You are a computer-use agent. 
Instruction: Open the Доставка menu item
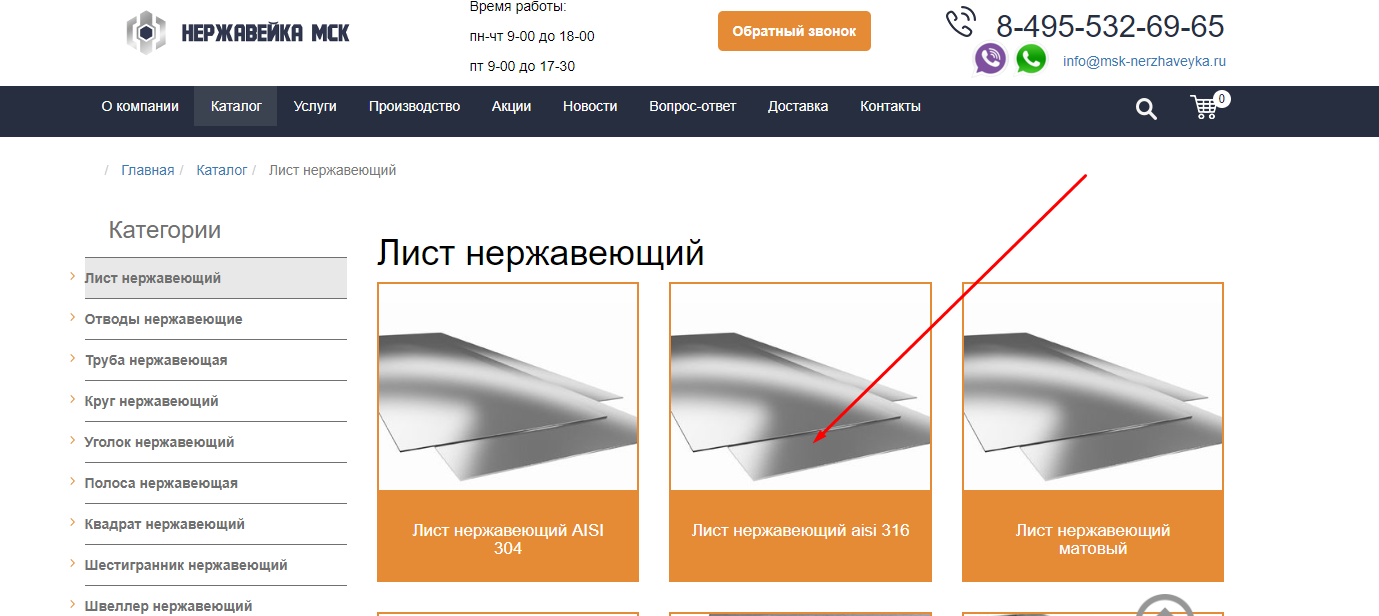798,106
